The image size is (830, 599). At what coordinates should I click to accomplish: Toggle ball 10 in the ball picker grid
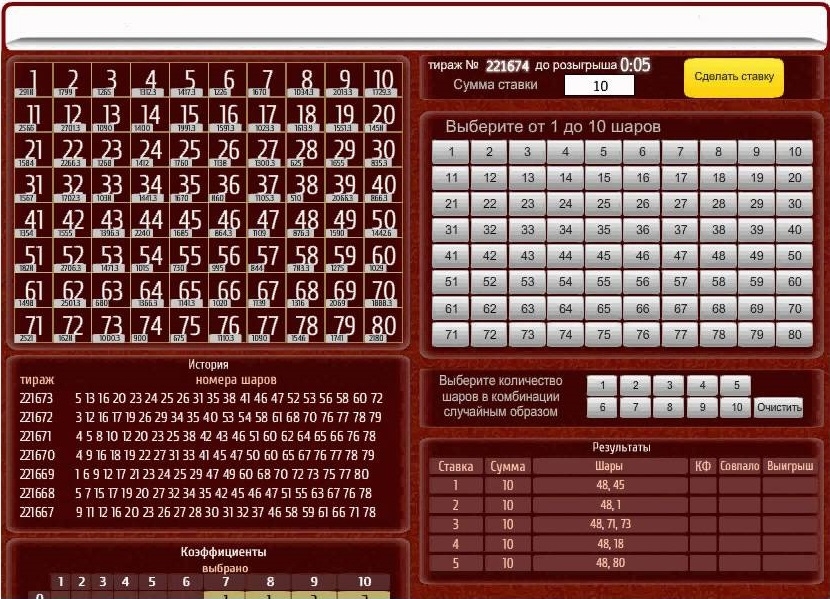click(x=795, y=152)
